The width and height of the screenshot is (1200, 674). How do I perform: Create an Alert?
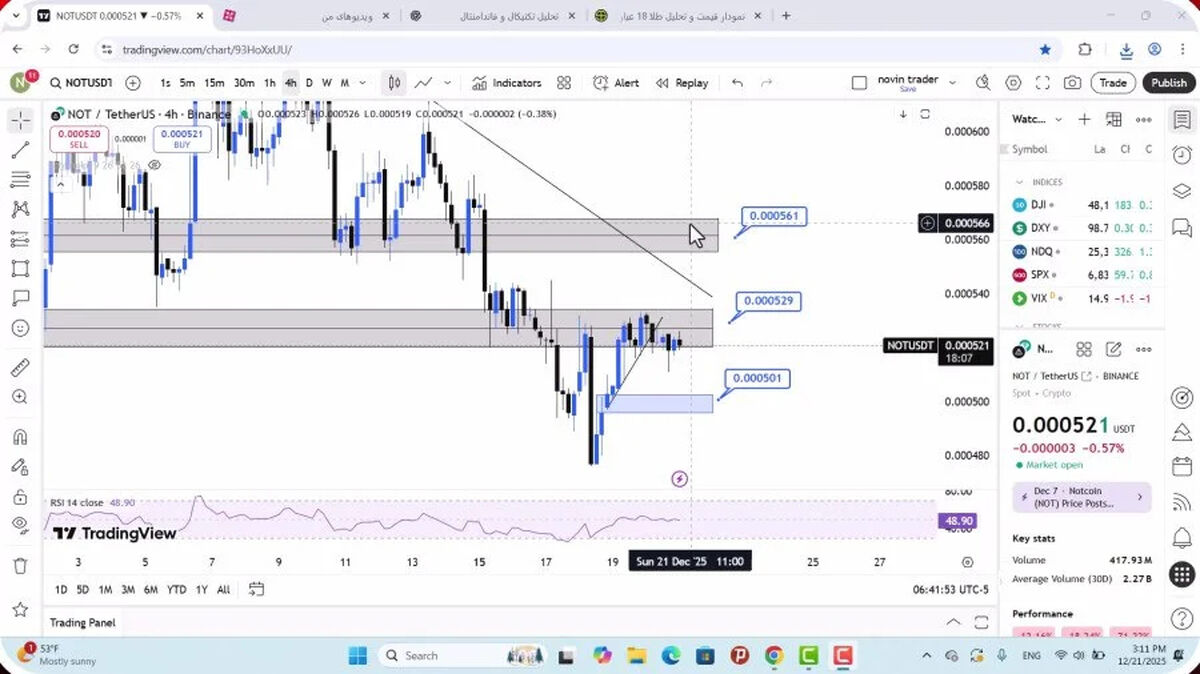coord(616,83)
